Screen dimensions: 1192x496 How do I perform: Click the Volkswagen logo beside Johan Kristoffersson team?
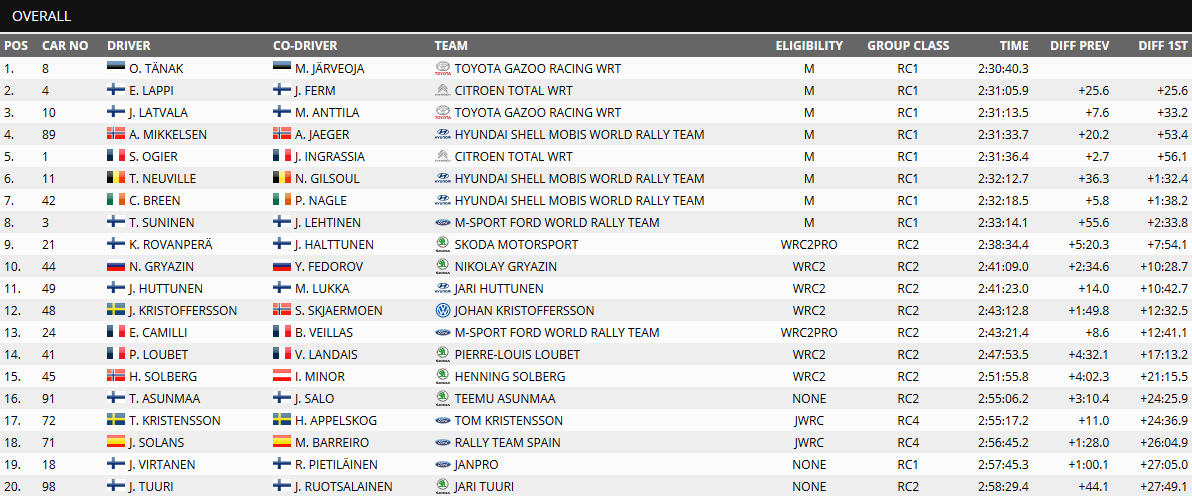(442, 311)
